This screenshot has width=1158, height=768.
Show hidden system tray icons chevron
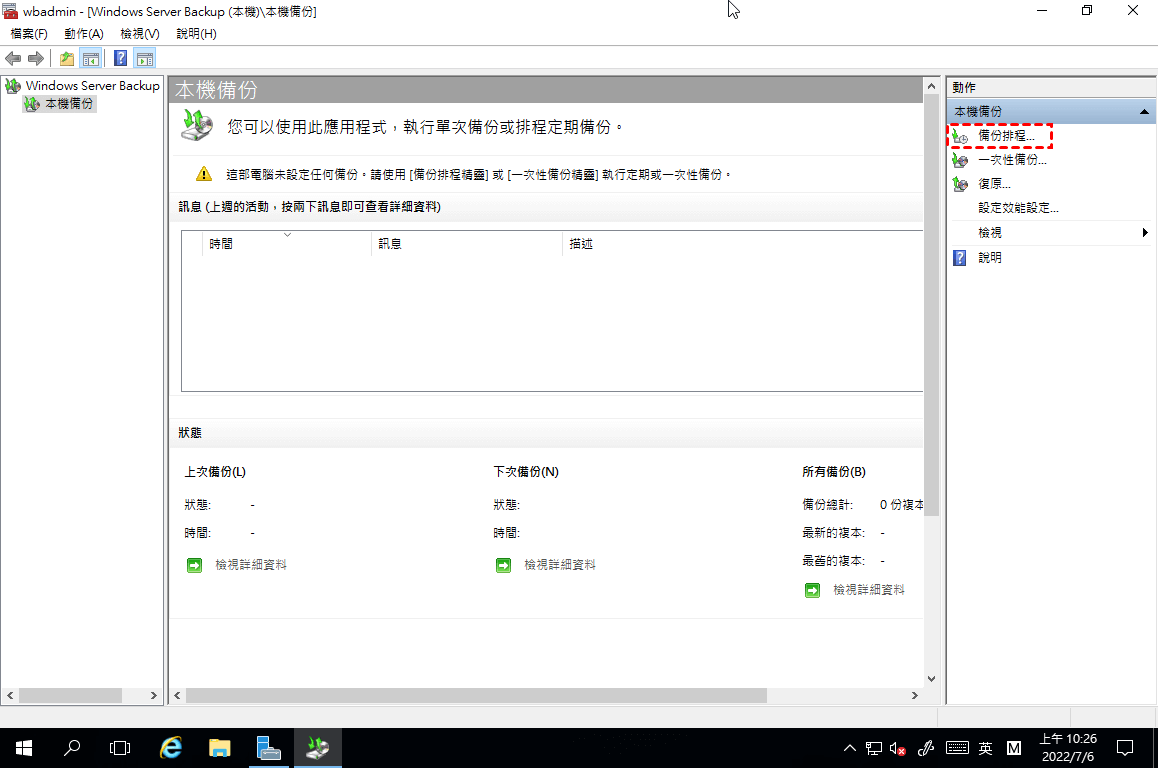(850, 748)
